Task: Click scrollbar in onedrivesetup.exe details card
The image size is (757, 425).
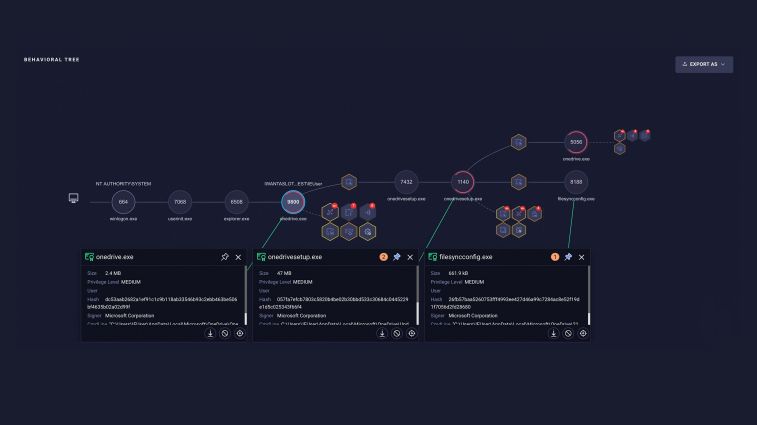Action: (x=418, y=295)
